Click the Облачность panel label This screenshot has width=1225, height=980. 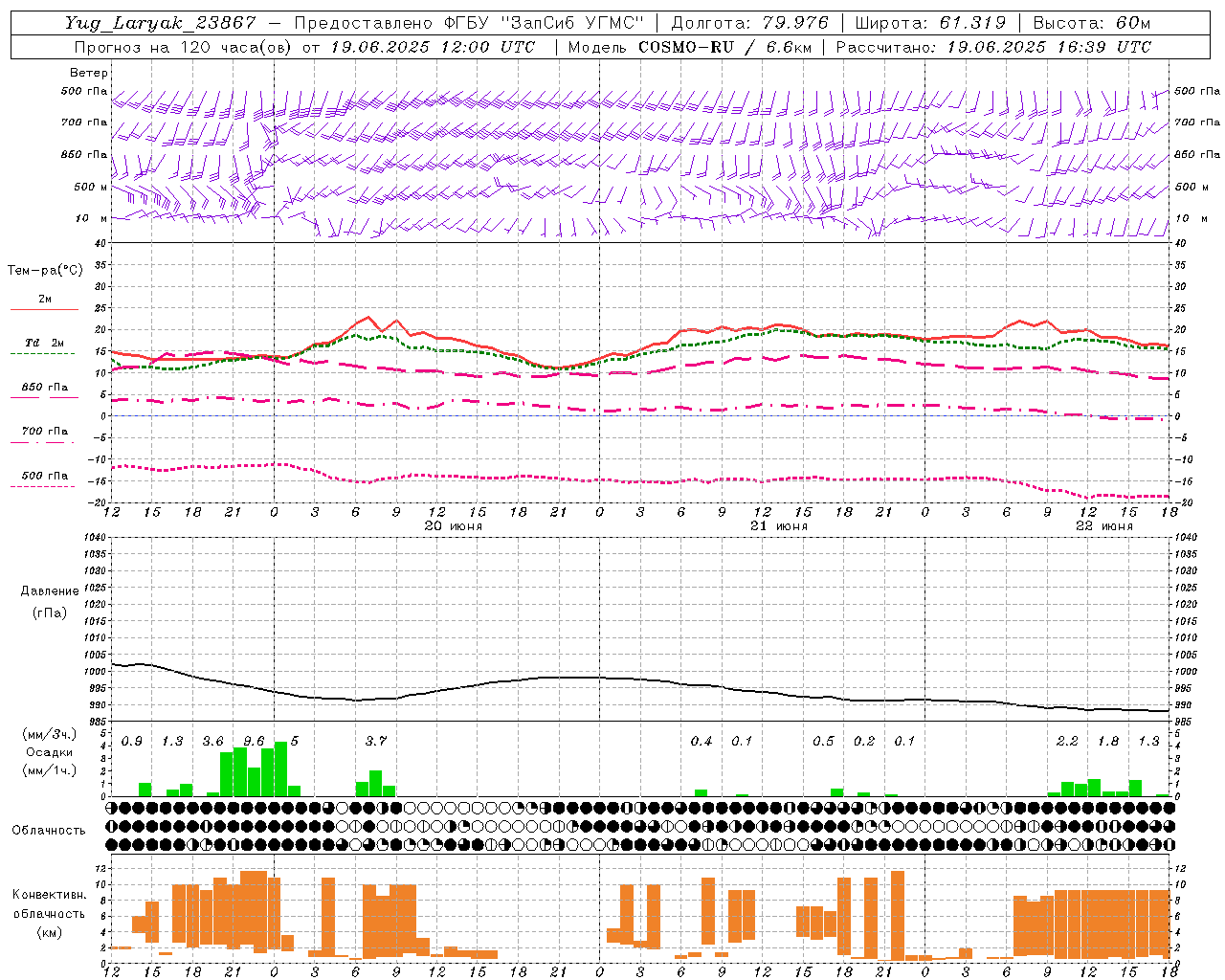[49, 831]
